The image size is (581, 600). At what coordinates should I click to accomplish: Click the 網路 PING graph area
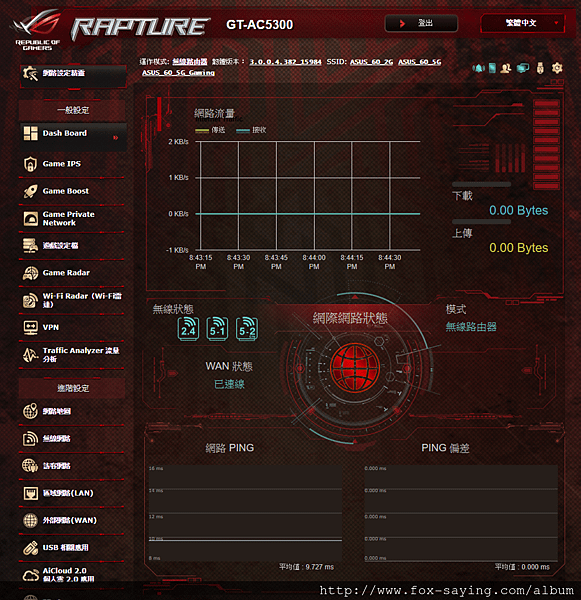[245, 513]
